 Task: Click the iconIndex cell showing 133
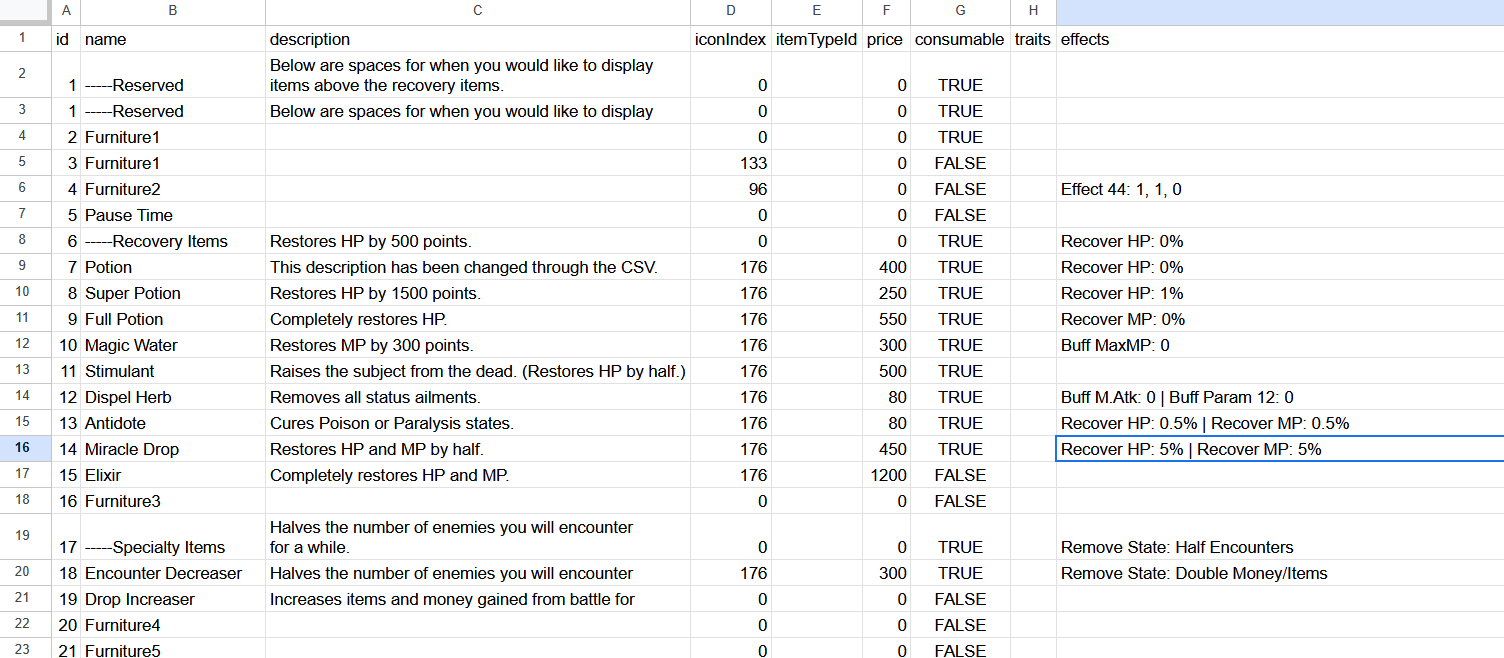coord(731,163)
